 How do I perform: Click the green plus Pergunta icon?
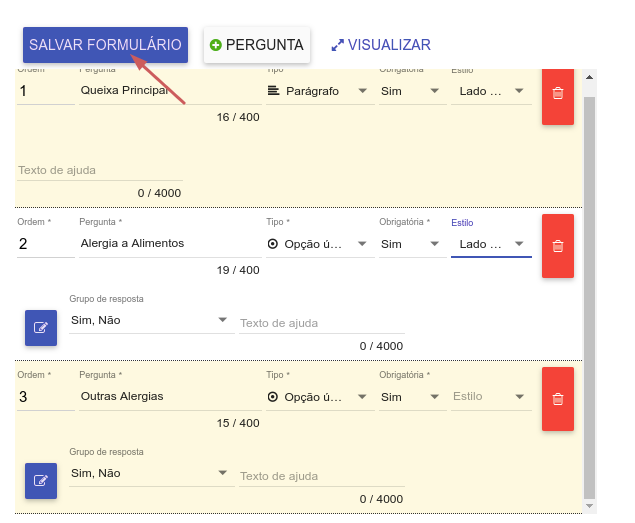[214, 45]
